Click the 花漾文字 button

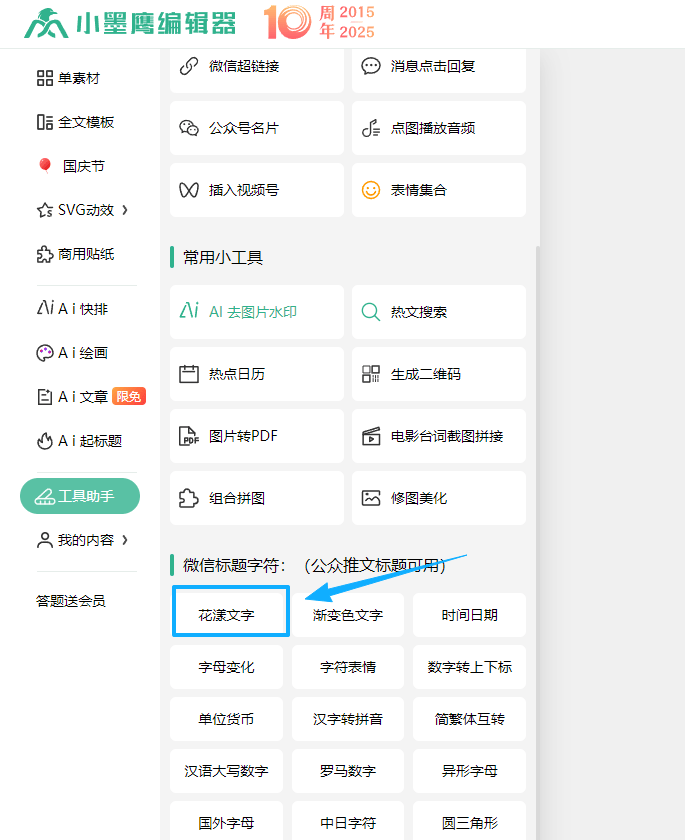tap(230, 612)
